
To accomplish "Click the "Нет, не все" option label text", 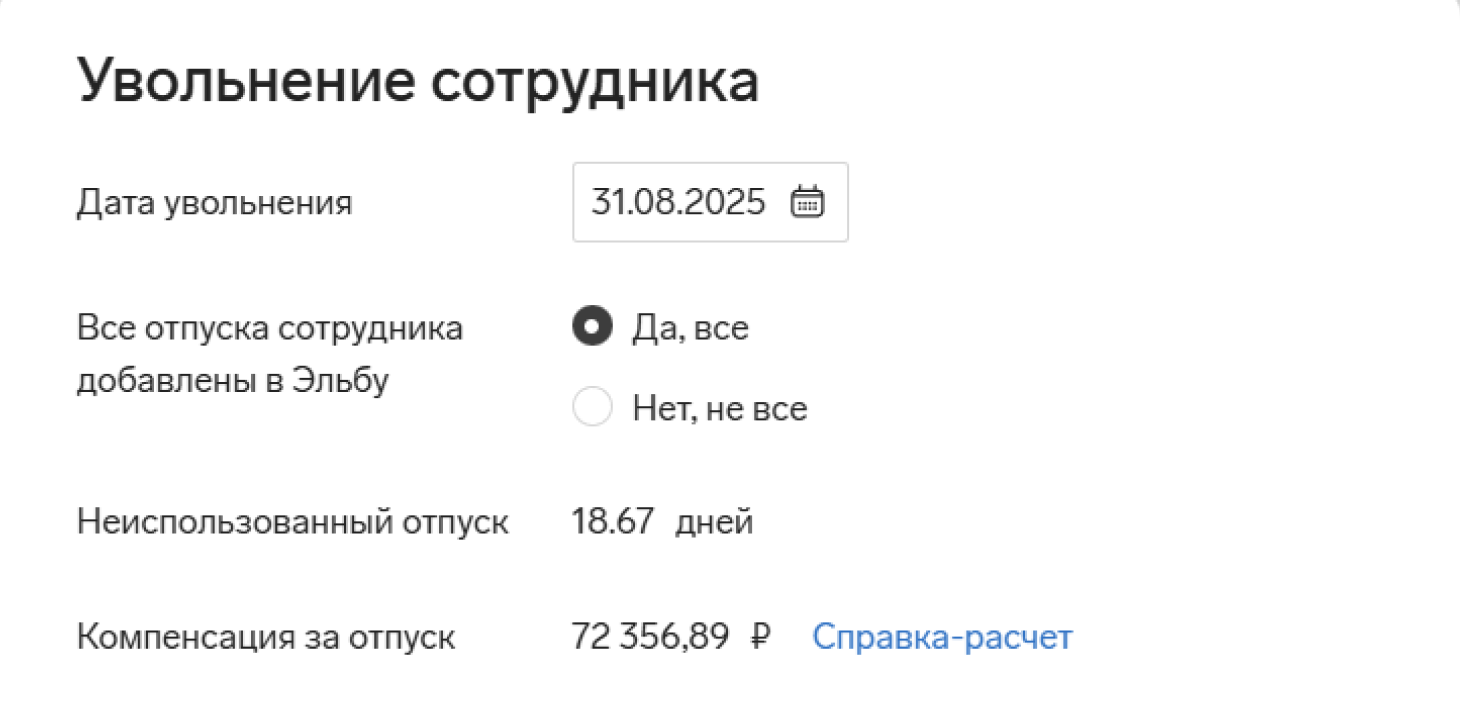I will point(719,408).
